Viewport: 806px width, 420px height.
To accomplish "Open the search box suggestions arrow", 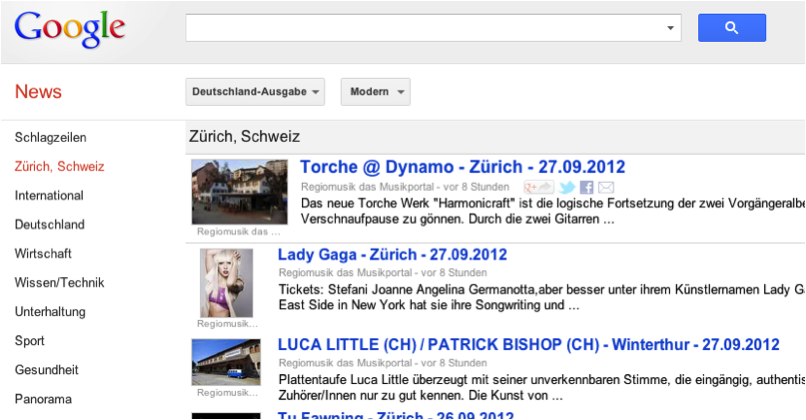I will tap(670, 28).
